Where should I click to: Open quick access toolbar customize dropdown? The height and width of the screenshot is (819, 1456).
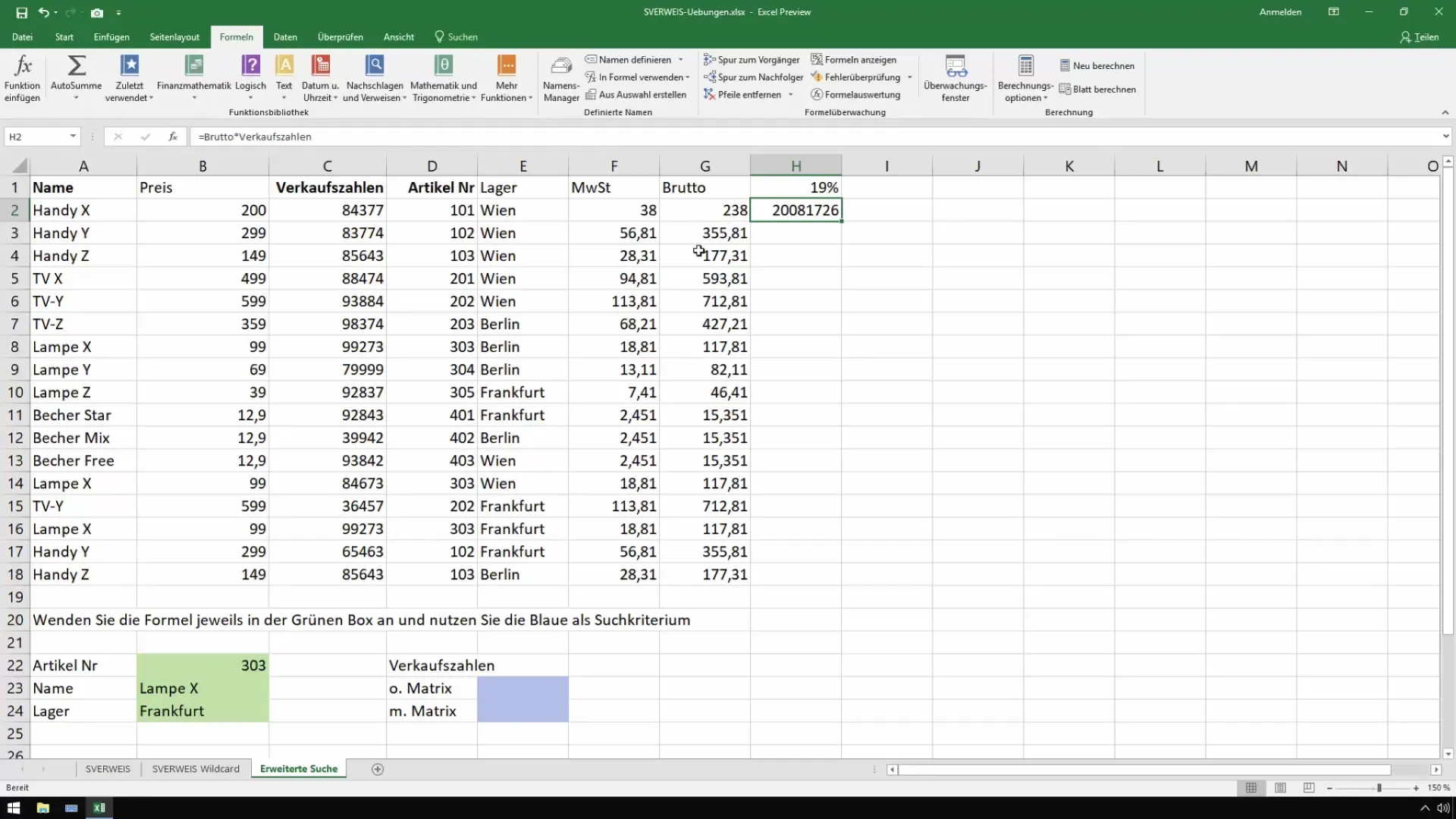119,13
